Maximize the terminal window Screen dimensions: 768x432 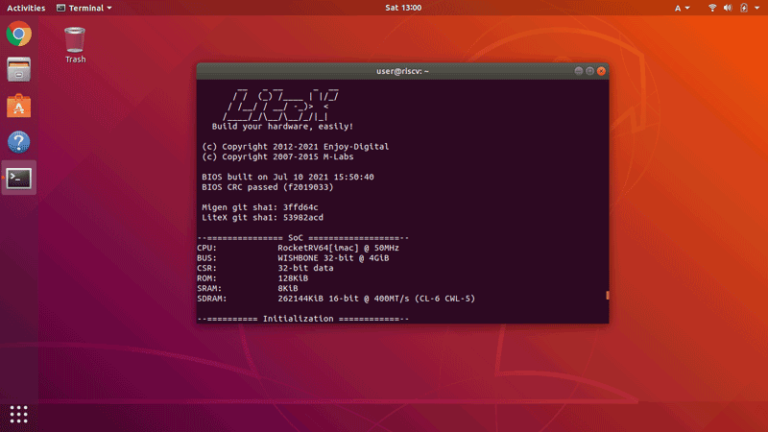(589, 71)
